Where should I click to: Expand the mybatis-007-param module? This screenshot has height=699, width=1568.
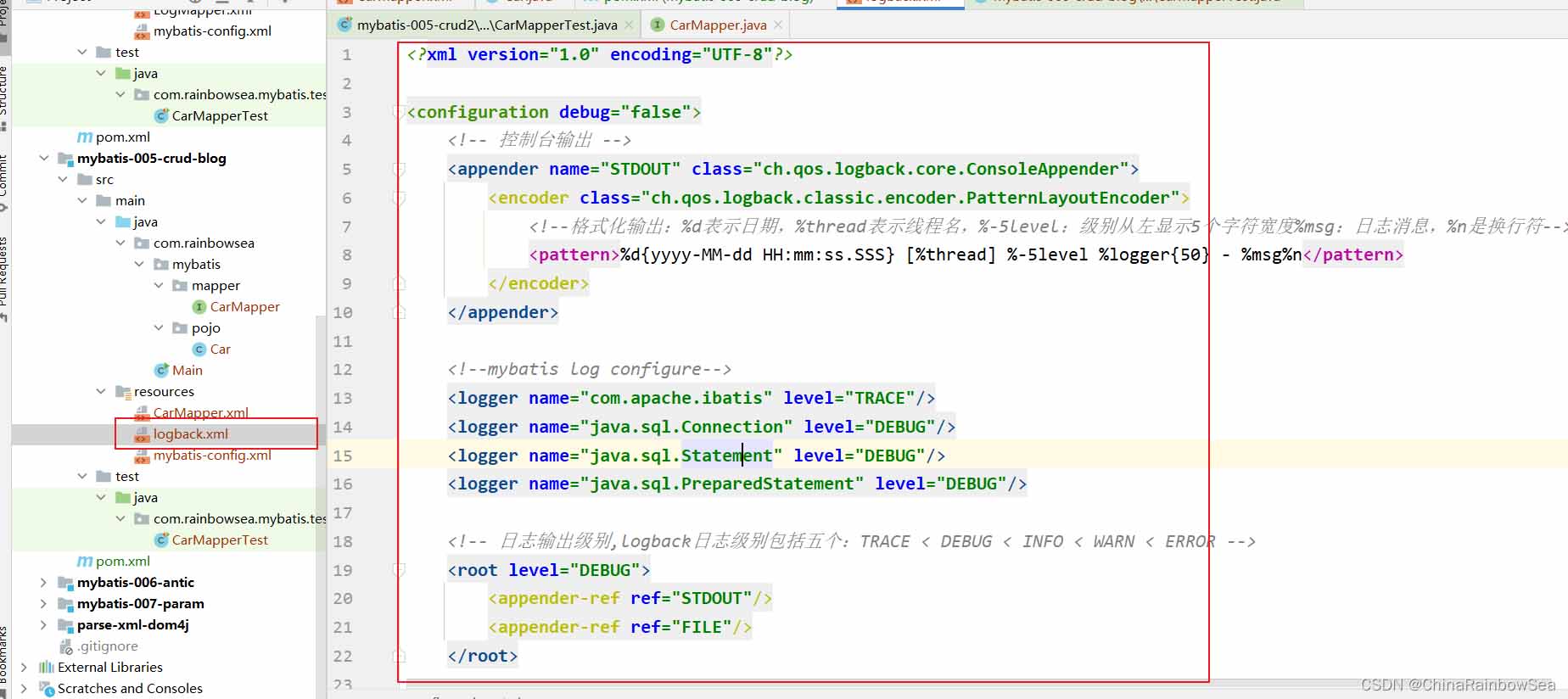click(44, 604)
